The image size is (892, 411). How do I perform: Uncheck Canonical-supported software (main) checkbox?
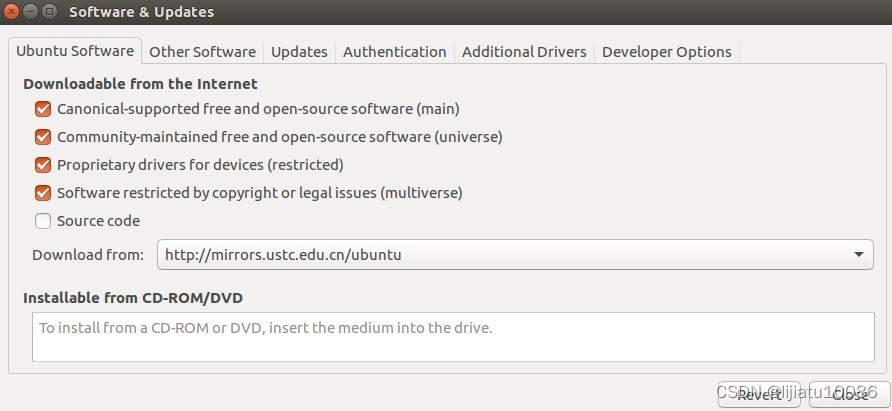pyautogui.click(x=43, y=109)
